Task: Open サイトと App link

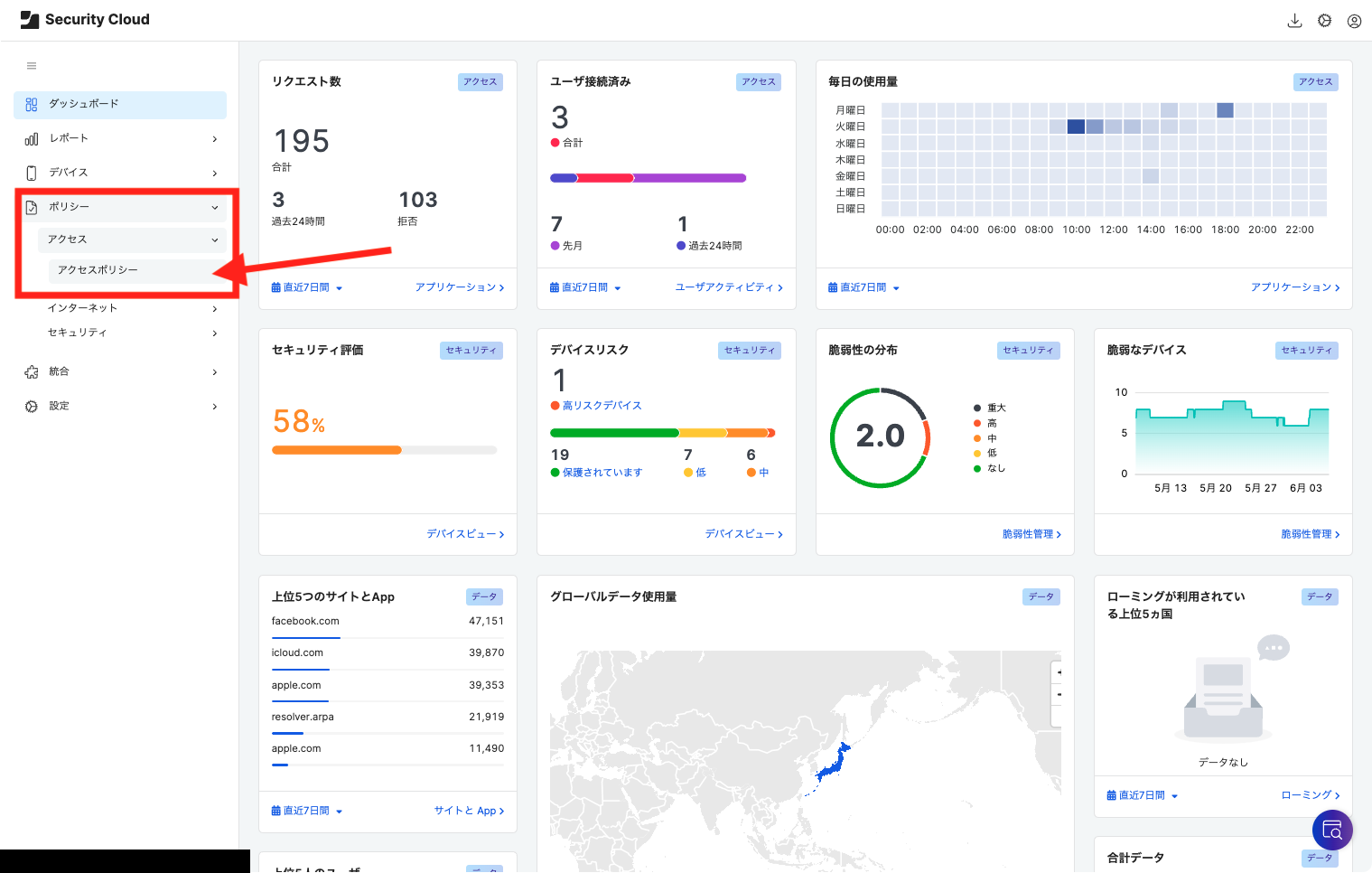Action: pyautogui.click(x=469, y=811)
